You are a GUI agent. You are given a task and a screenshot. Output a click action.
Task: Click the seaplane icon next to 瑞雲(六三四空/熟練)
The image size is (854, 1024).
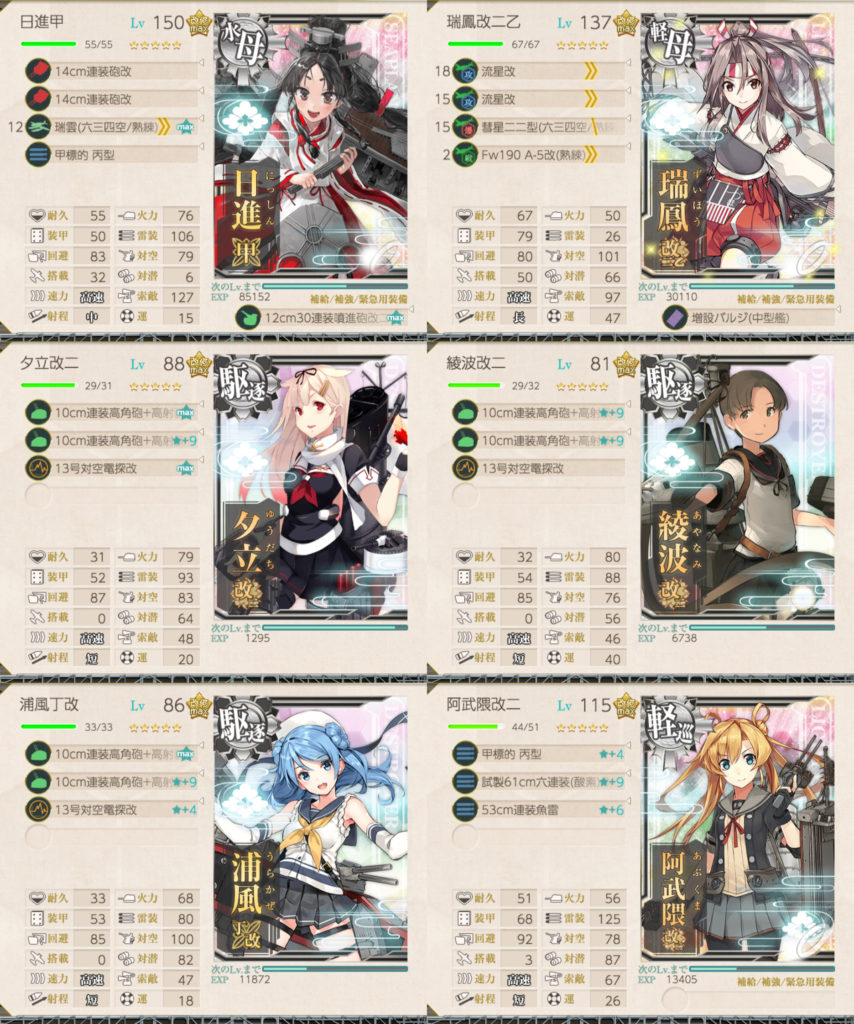click(x=38, y=127)
